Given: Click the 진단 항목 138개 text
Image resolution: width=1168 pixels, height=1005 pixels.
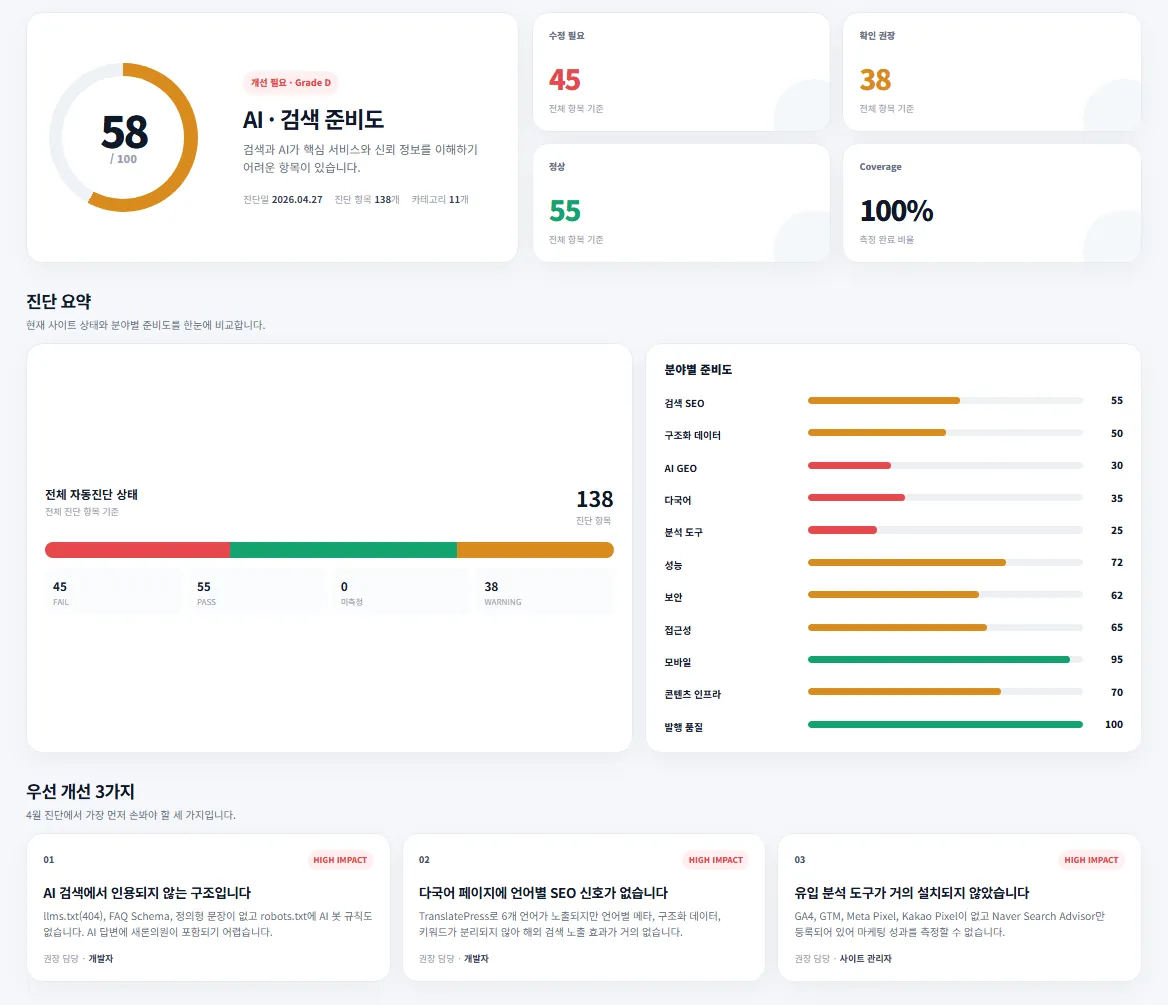Looking at the screenshot, I should (367, 200).
